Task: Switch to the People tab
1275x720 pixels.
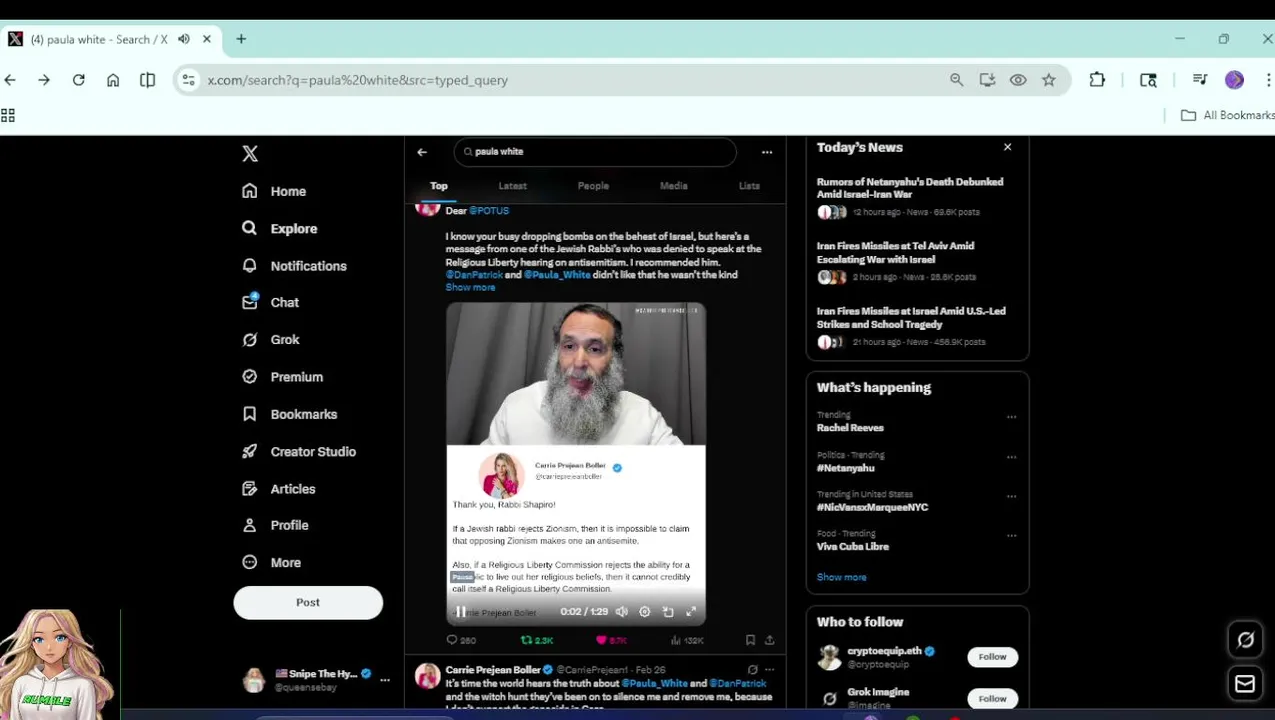Action: pos(593,186)
